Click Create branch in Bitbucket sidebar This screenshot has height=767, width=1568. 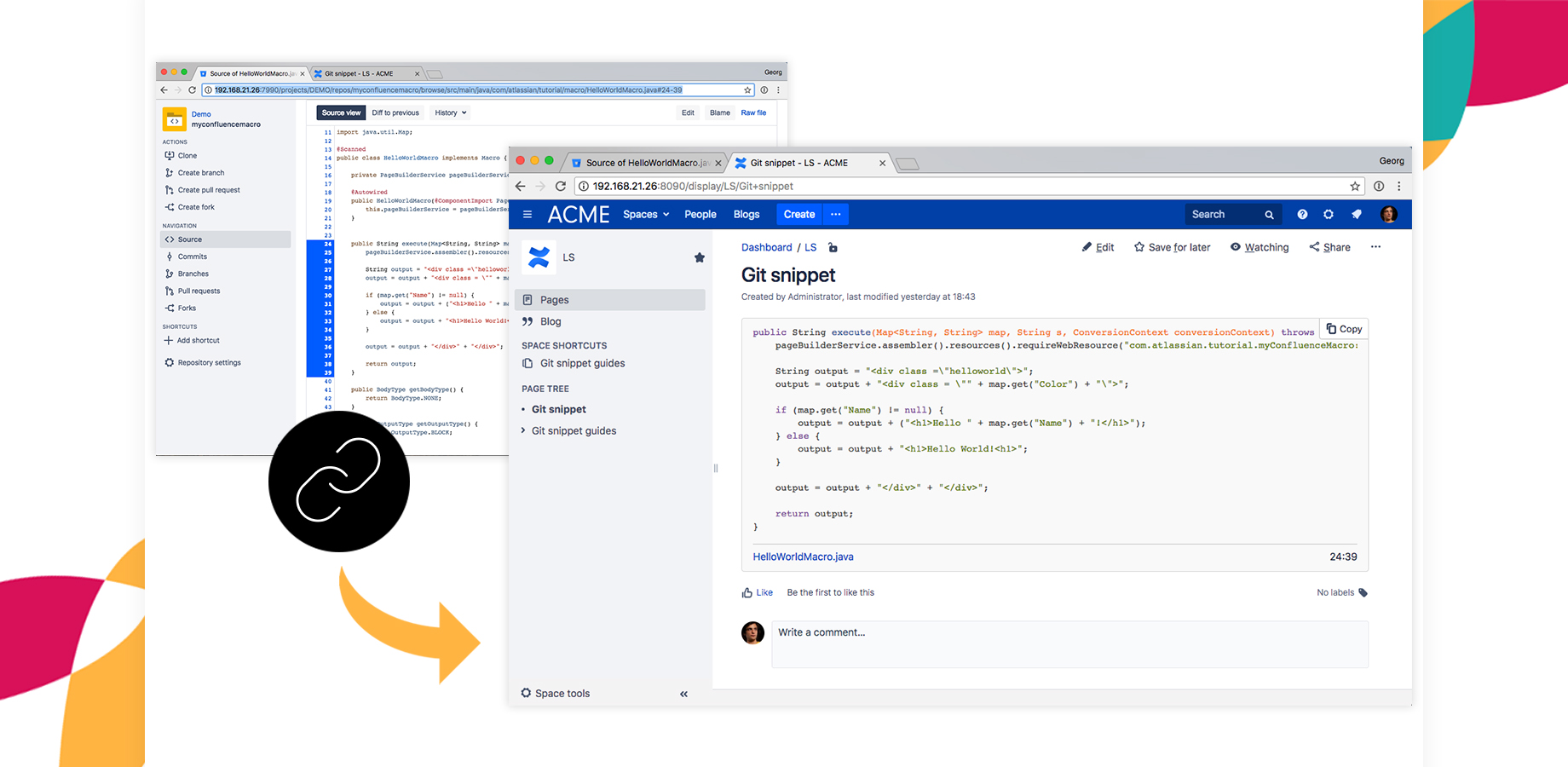(x=194, y=172)
